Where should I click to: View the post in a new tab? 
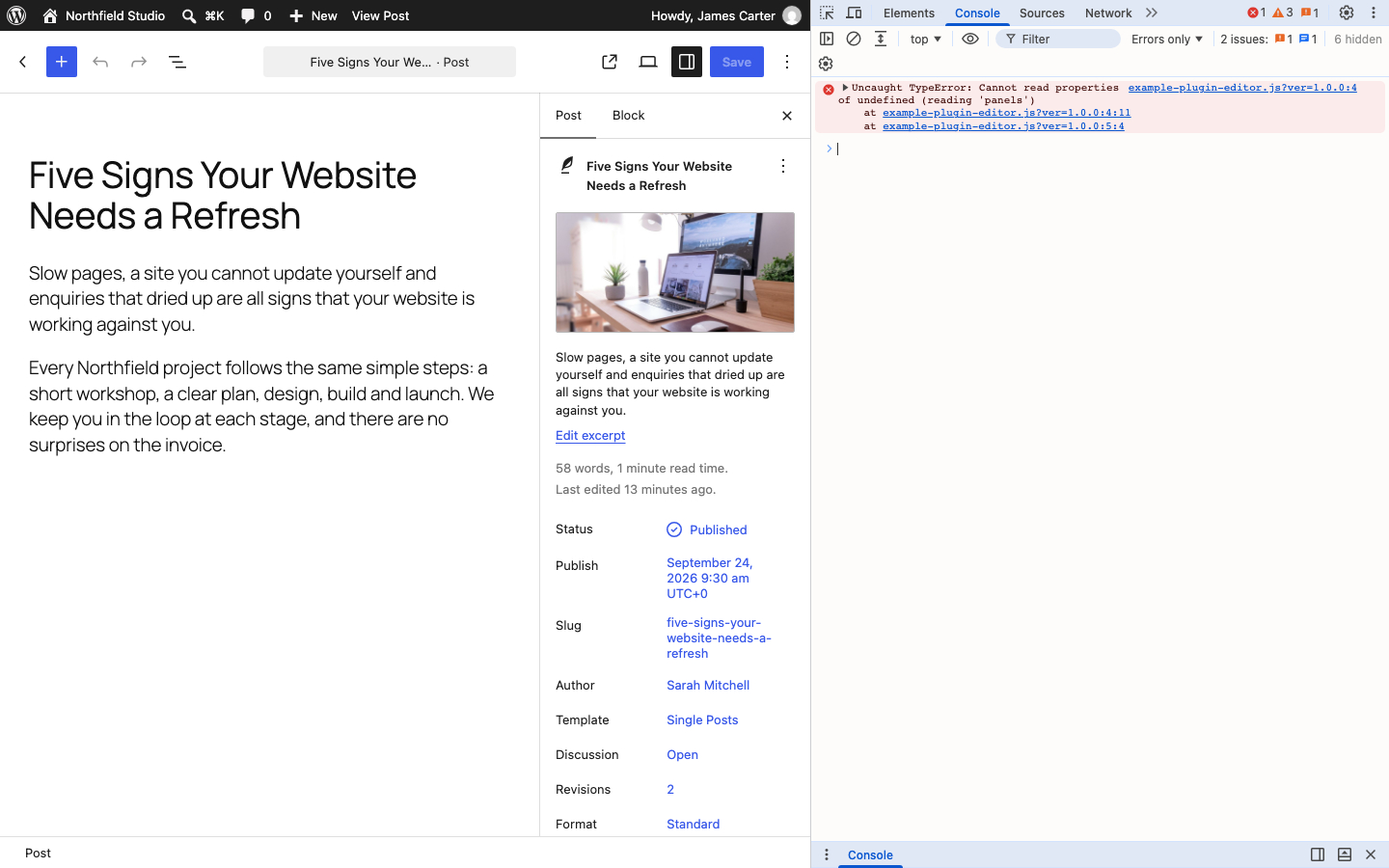[610, 62]
